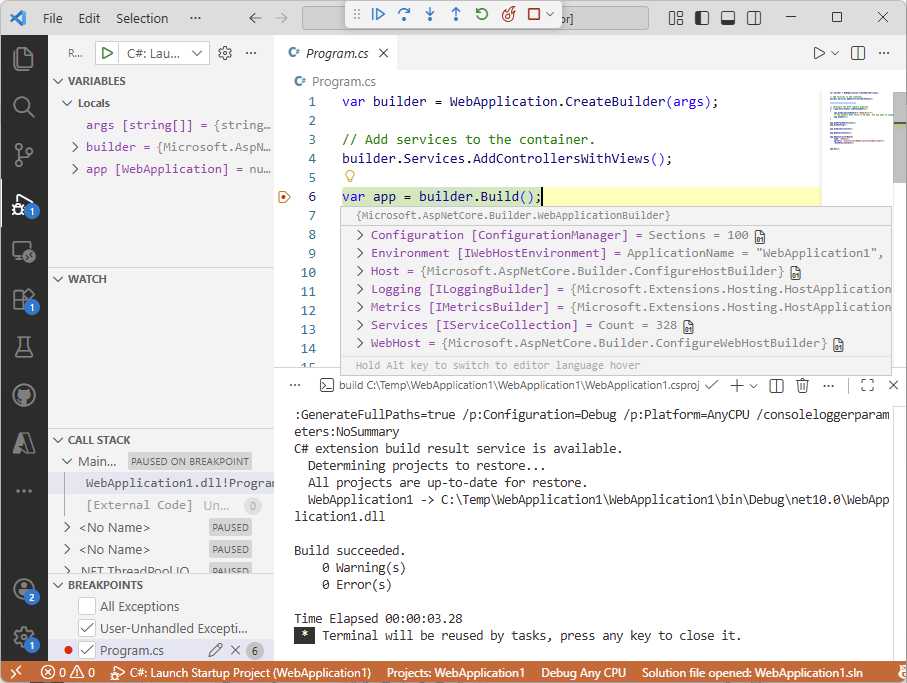Close the Program.cs tab
This screenshot has height=683, width=907.
[384, 53]
